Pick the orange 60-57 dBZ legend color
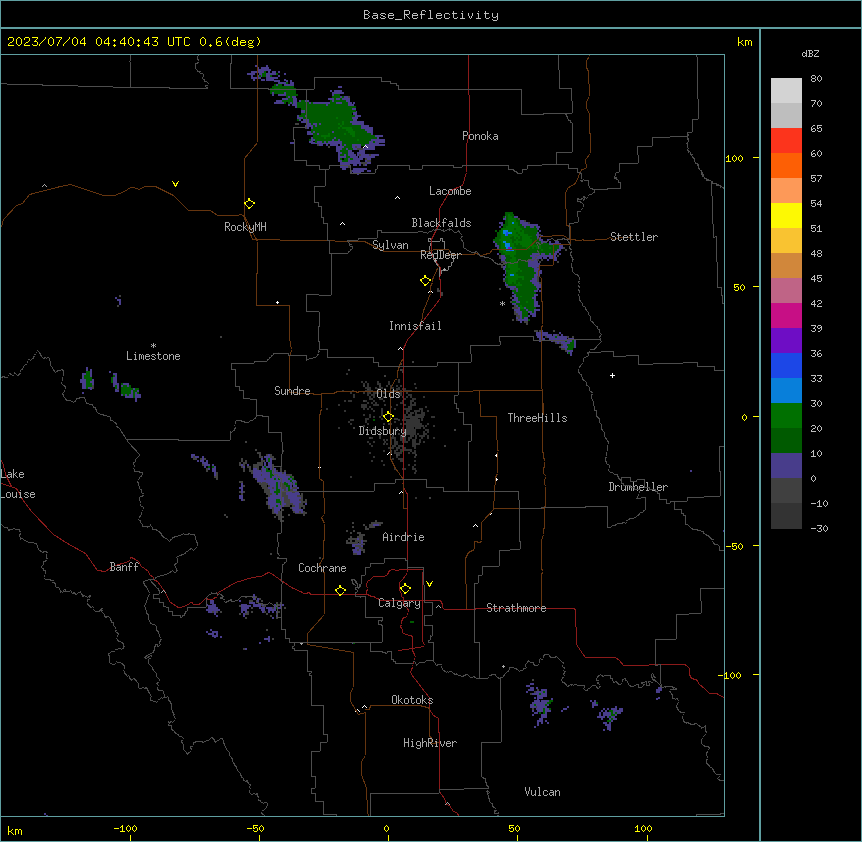This screenshot has width=862, height=842. pos(786,165)
